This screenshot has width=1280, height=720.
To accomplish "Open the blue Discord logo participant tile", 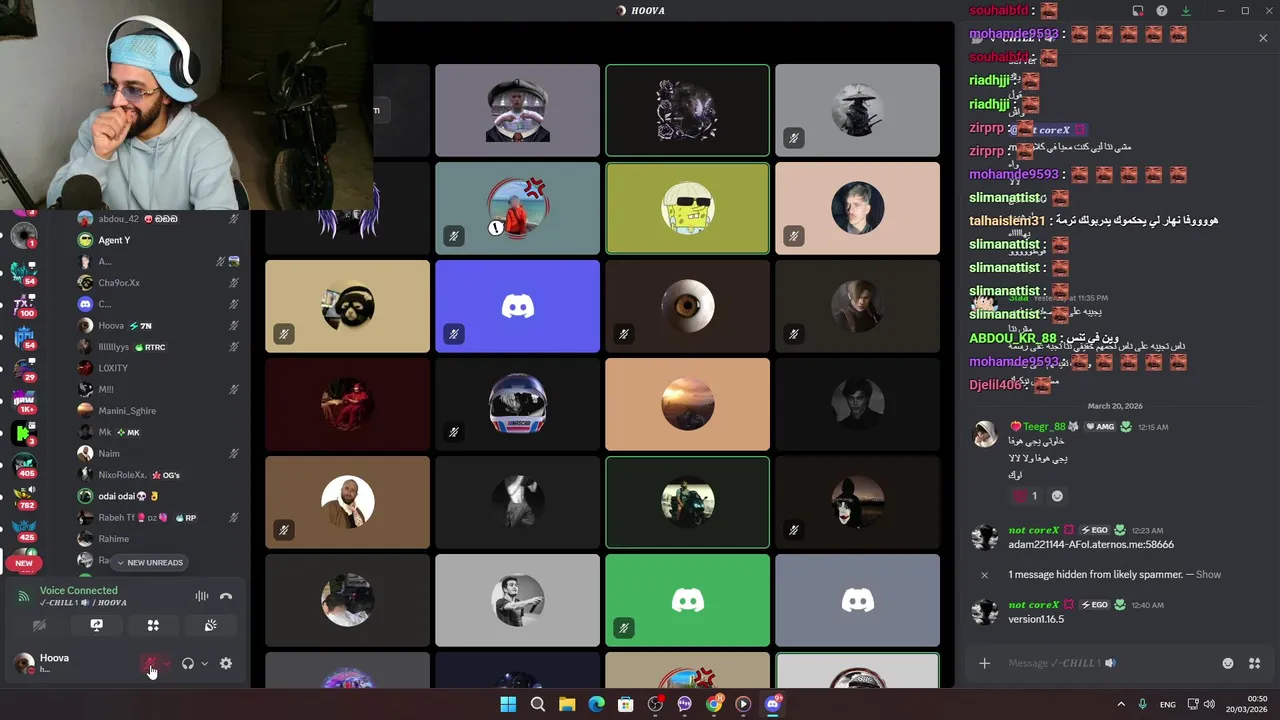I will [x=517, y=306].
